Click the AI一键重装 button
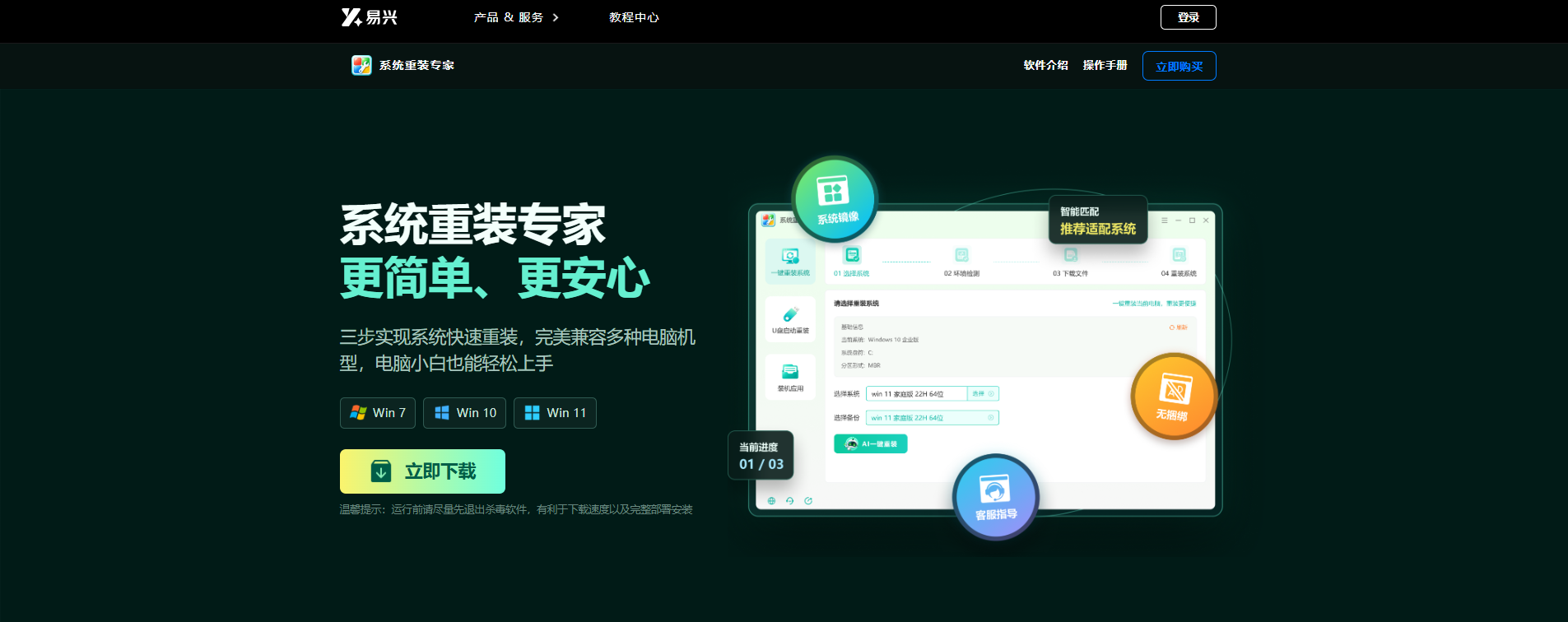1568x622 pixels. (x=871, y=444)
